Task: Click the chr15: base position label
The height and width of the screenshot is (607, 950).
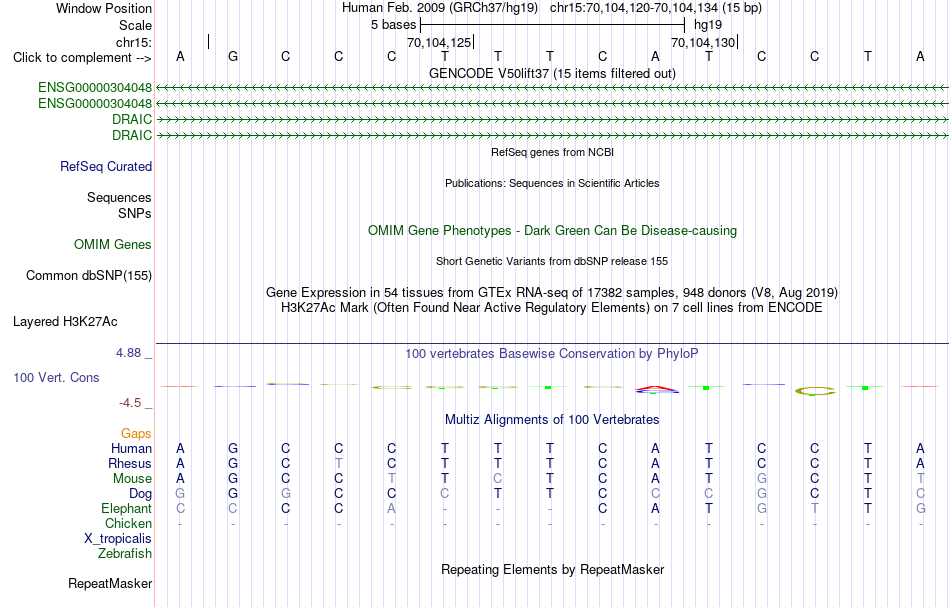Action: coord(133,42)
